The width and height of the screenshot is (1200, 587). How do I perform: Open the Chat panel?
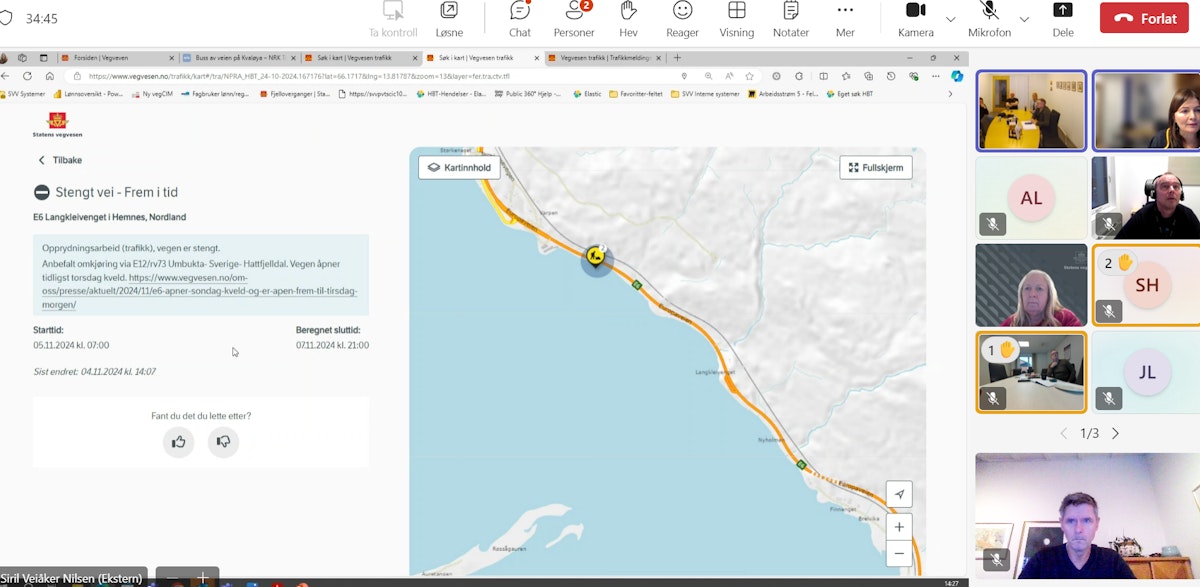(x=520, y=18)
